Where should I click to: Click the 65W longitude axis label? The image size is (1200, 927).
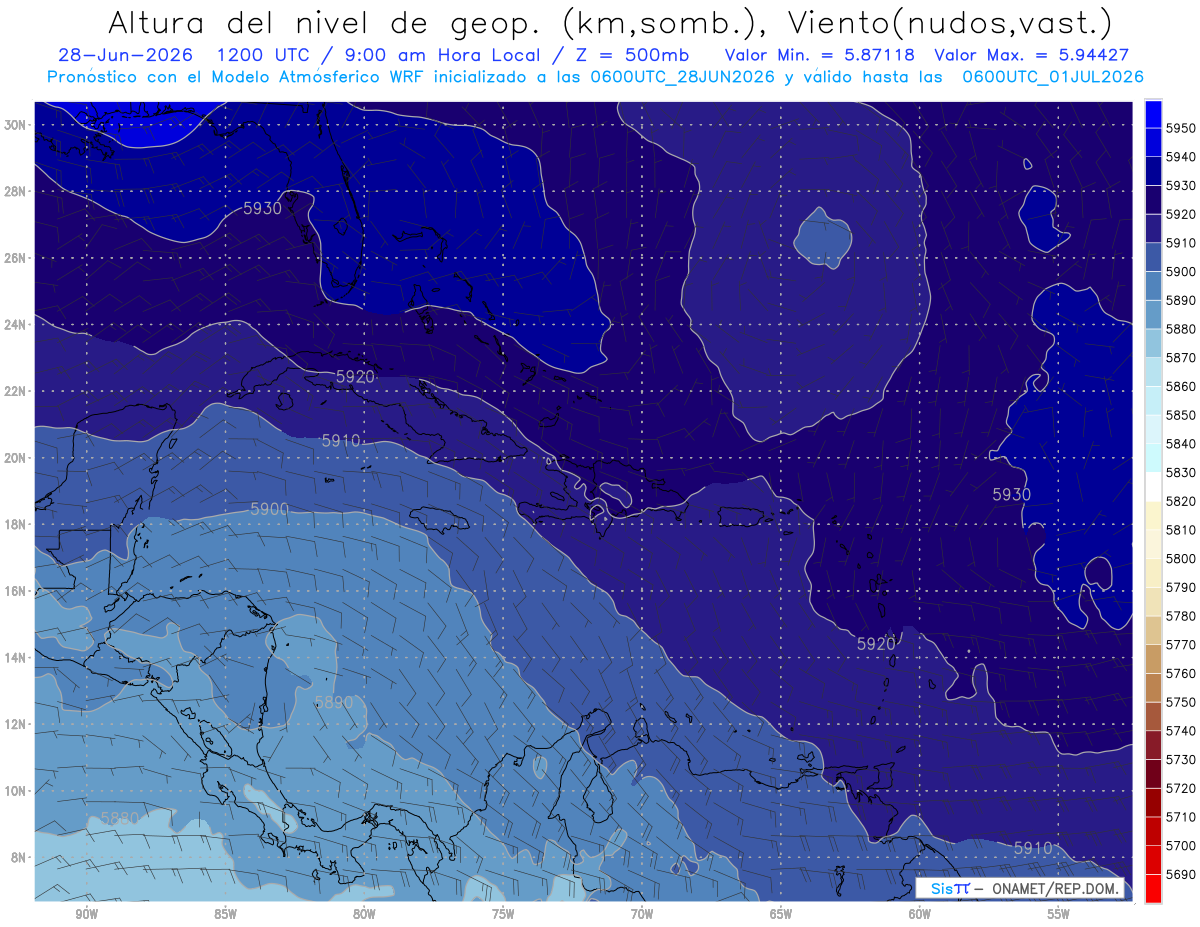coord(781,914)
